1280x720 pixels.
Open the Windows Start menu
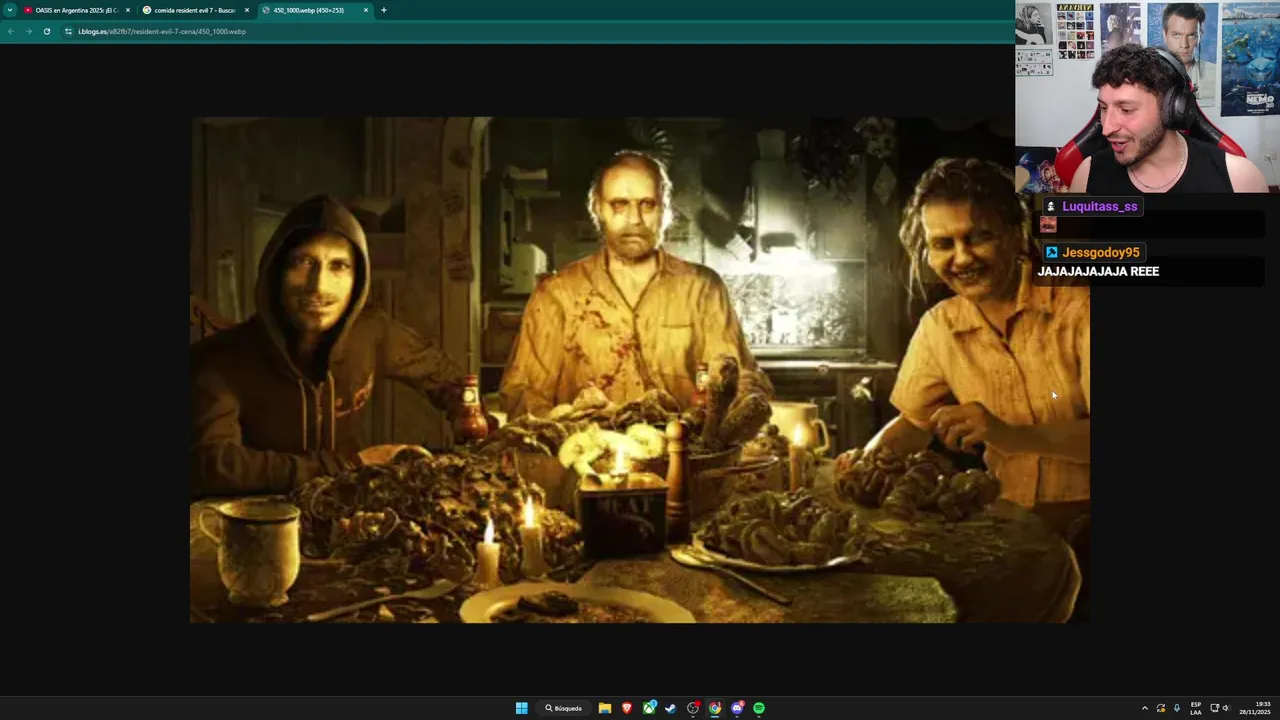(x=521, y=708)
